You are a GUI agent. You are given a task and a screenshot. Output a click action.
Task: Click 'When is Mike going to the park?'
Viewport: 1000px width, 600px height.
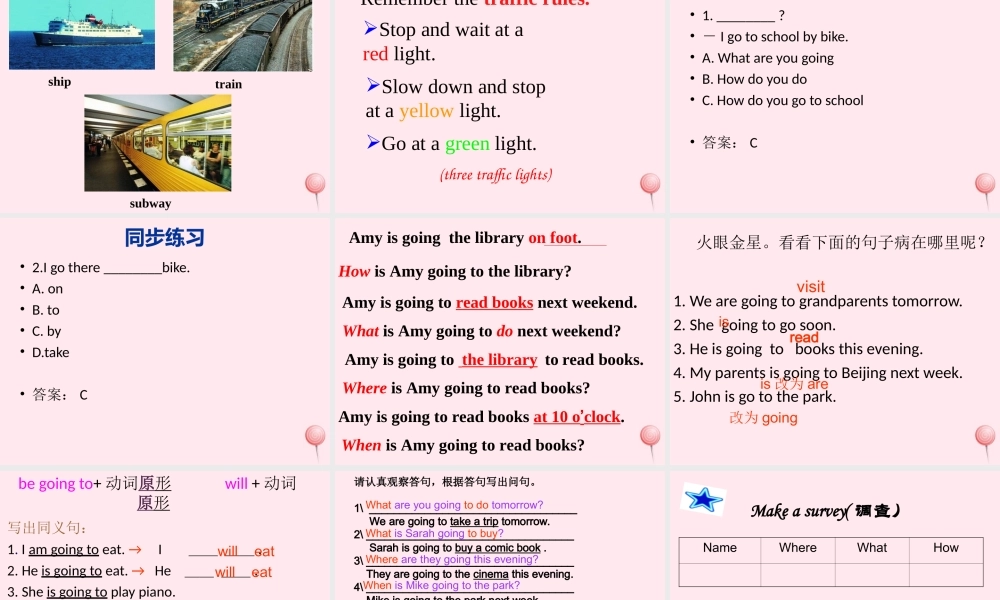pyautogui.click(x=441, y=585)
